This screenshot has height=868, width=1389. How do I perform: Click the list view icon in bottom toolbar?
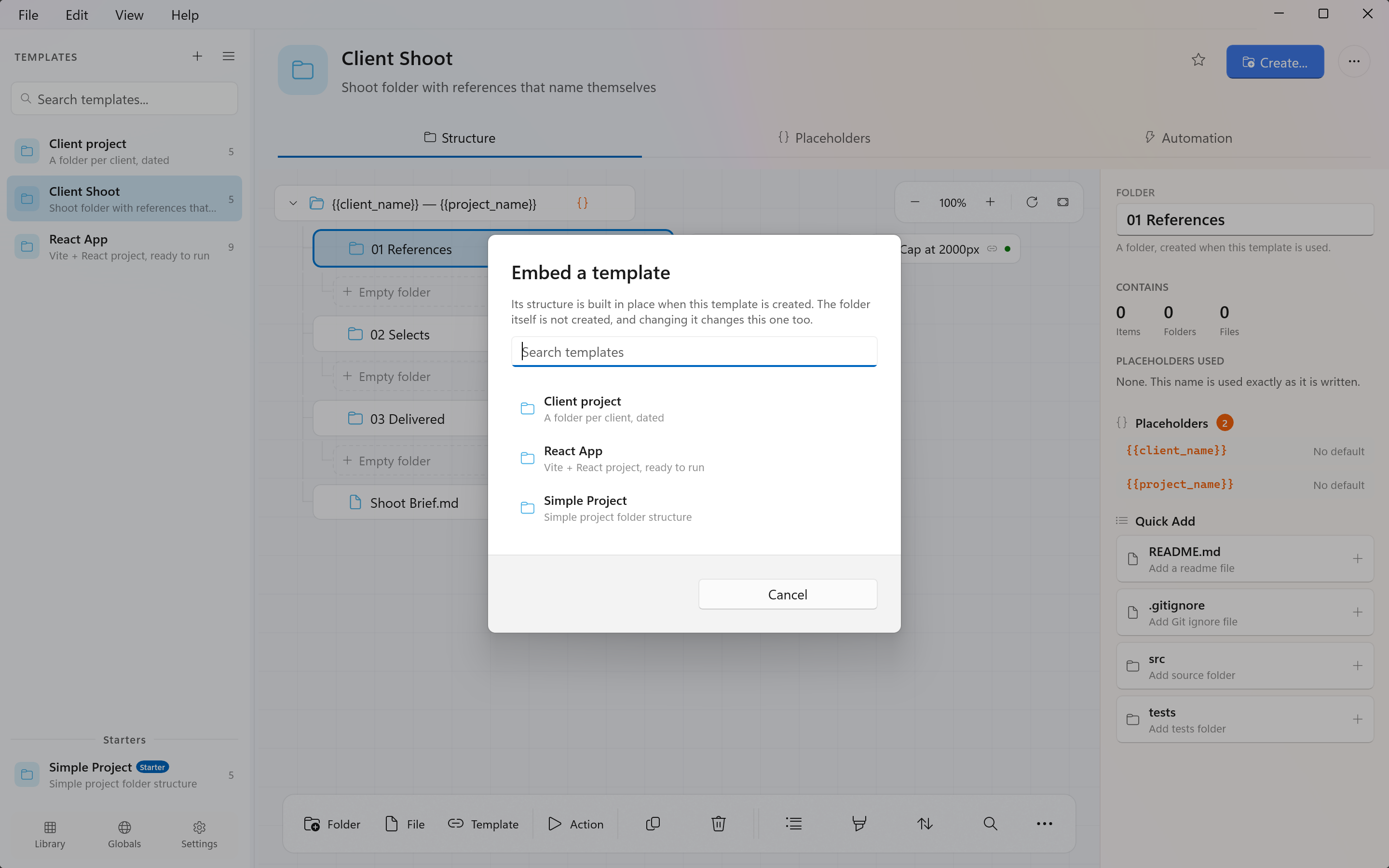(794, 824)
